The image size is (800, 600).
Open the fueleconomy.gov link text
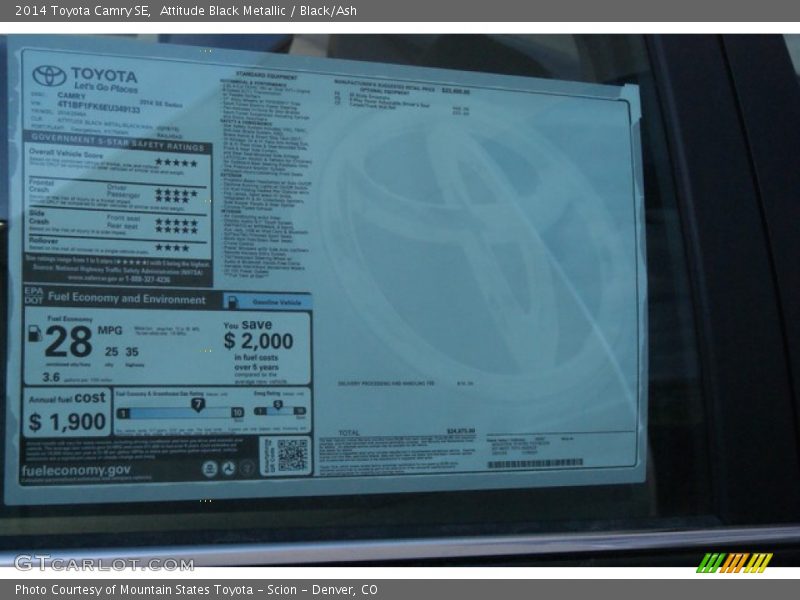click(x=76, y=470)
